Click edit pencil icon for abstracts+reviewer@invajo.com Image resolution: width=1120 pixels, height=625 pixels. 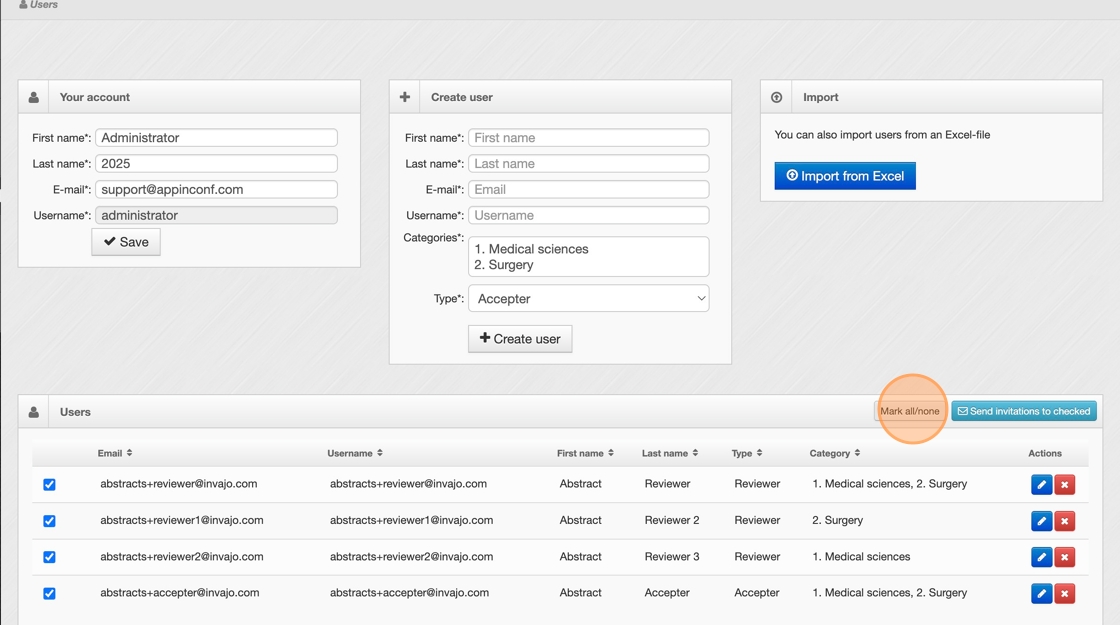click(x=1041, y=485)
